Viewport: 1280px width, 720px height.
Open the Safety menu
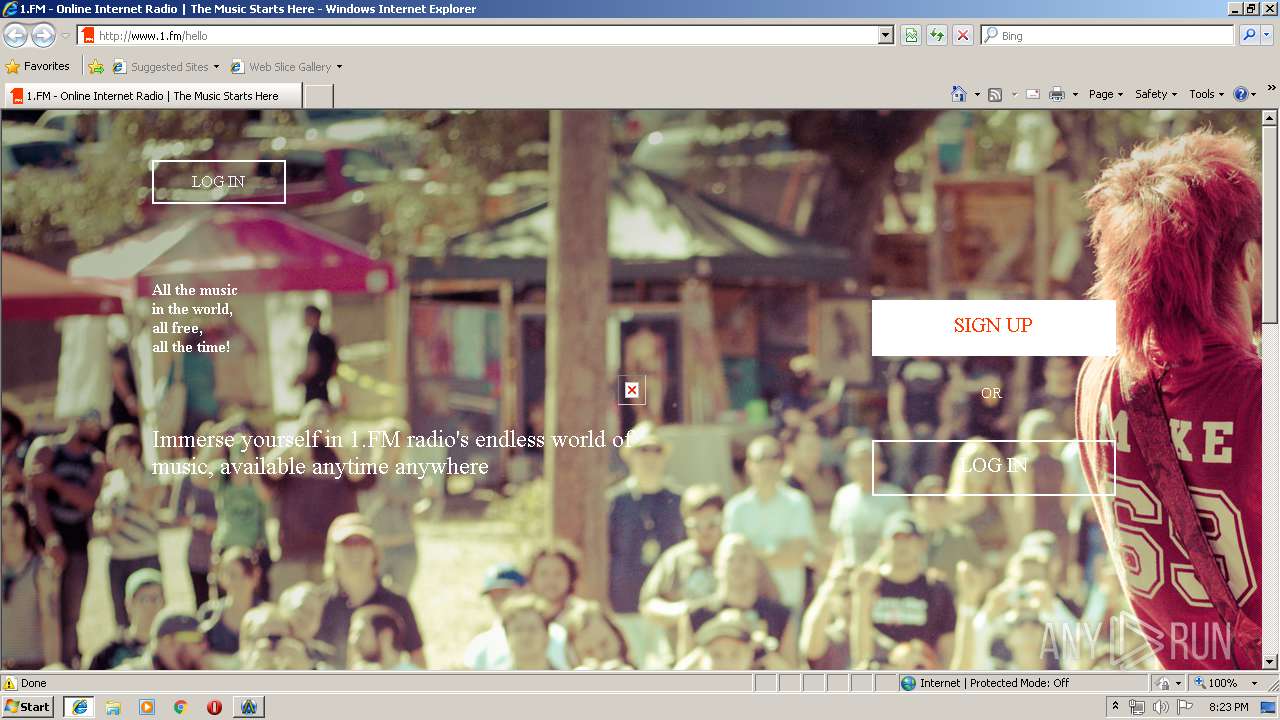1156,94
